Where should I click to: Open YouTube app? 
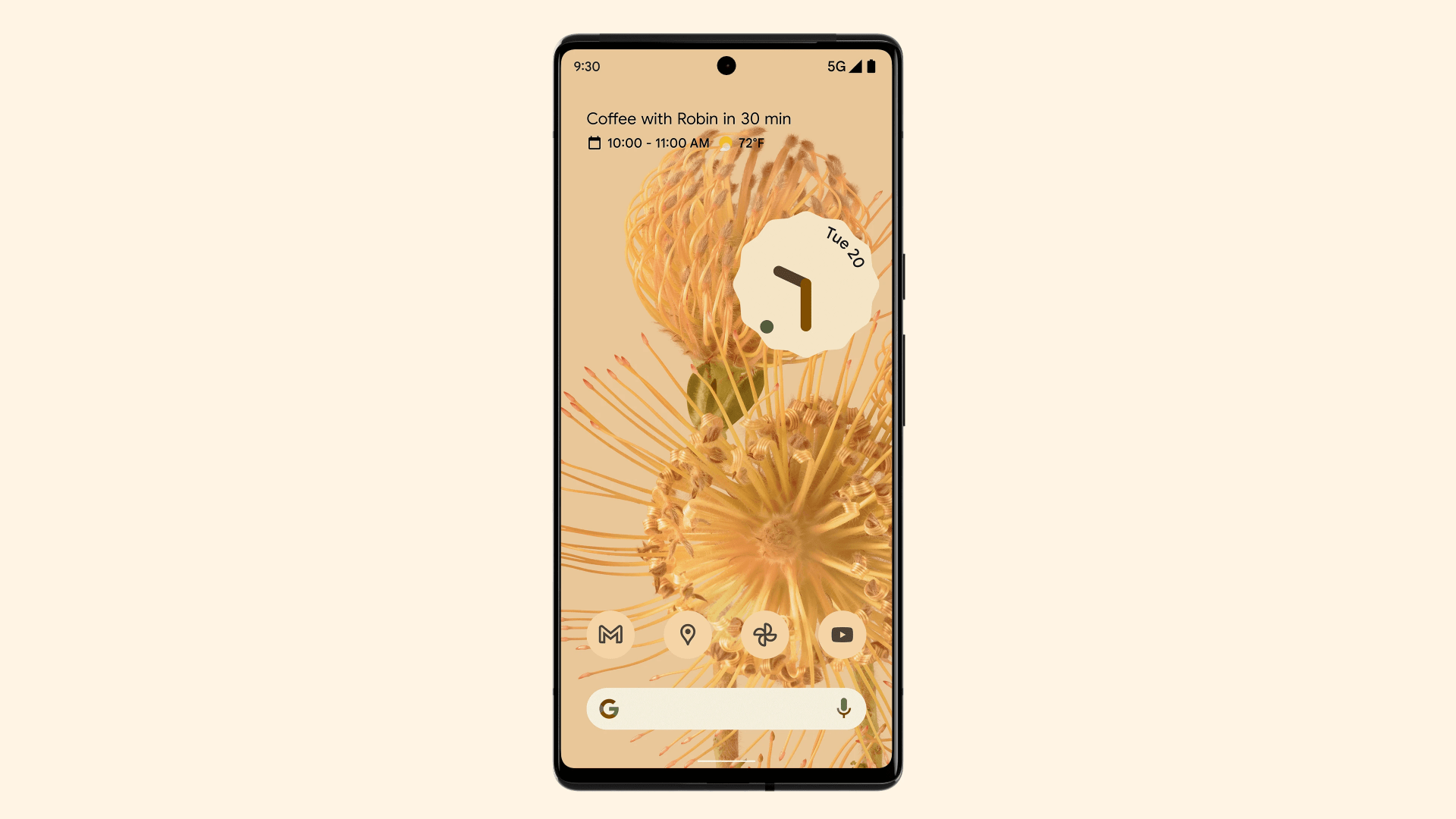[x=842, y=633]
